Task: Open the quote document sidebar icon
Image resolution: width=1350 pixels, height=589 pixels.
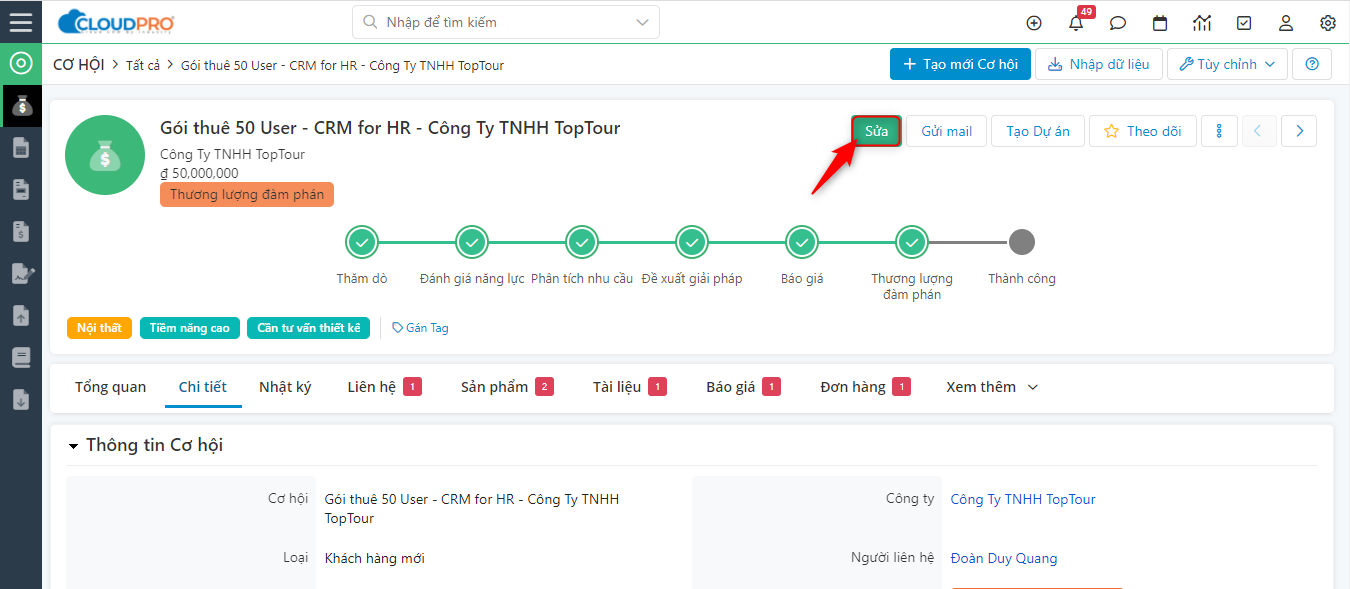Action: point(21,190)
